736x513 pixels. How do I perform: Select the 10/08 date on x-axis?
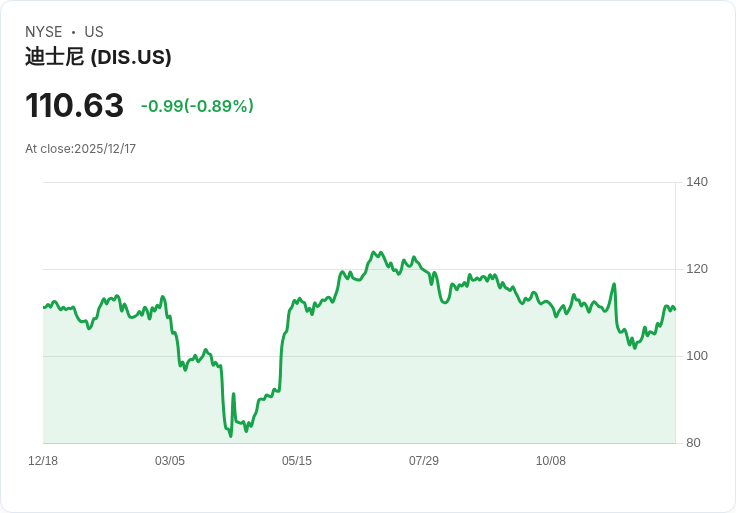(x=551, y=461)
